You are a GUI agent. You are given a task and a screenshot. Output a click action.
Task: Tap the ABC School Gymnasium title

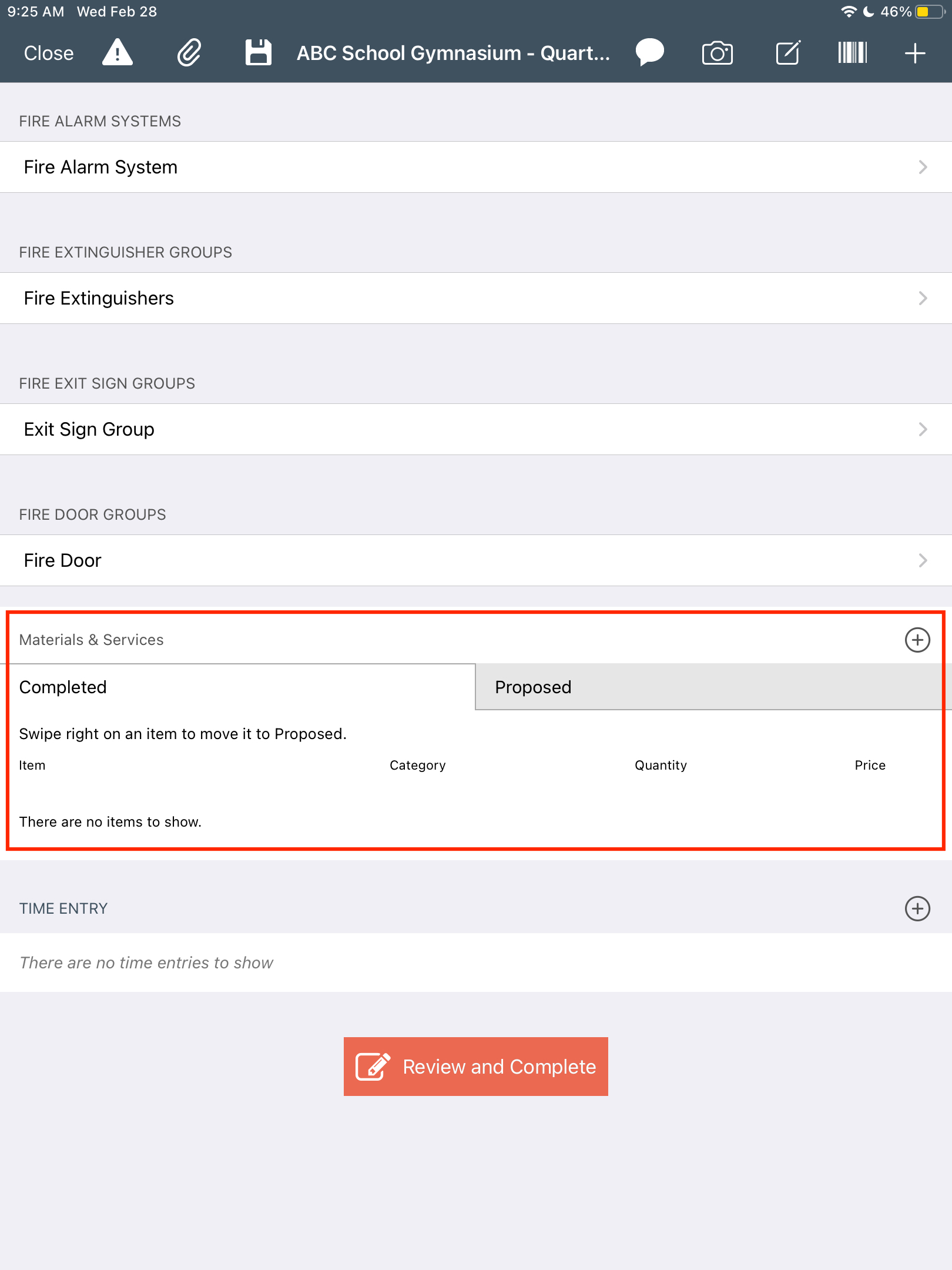(453, 53)
